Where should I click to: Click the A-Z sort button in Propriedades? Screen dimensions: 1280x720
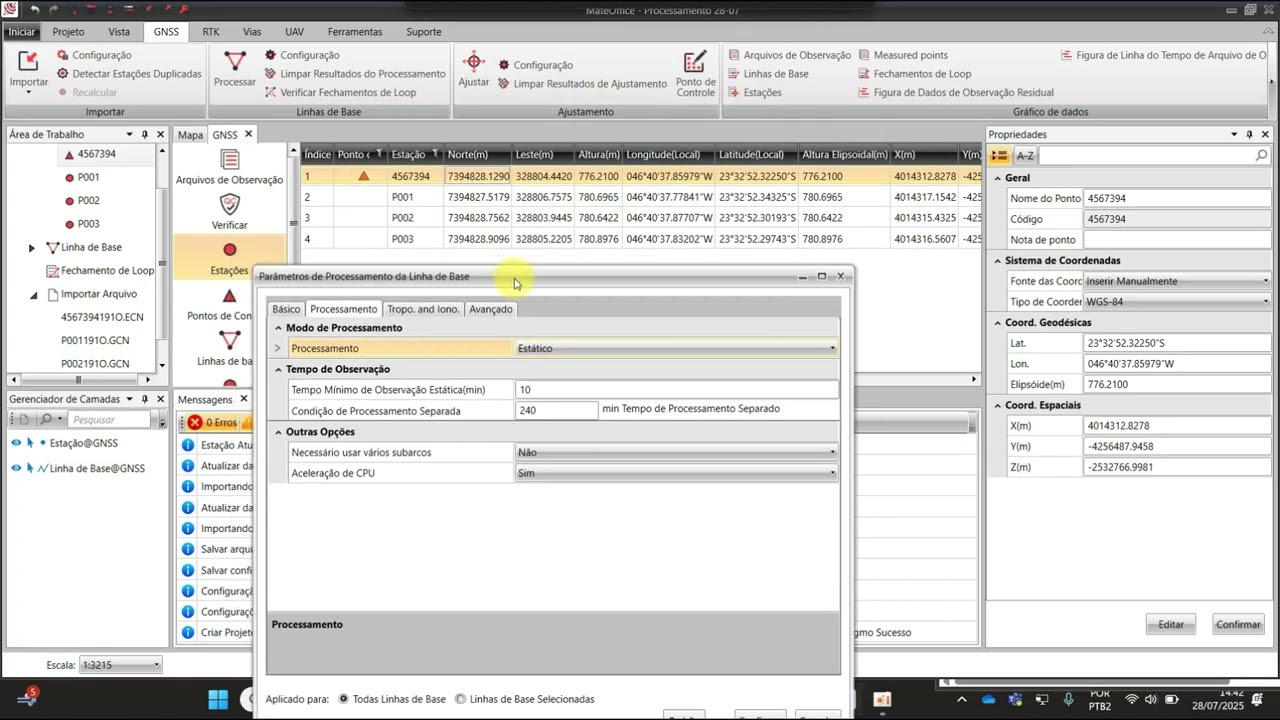pyautogui.click(x=1025, y=155)
